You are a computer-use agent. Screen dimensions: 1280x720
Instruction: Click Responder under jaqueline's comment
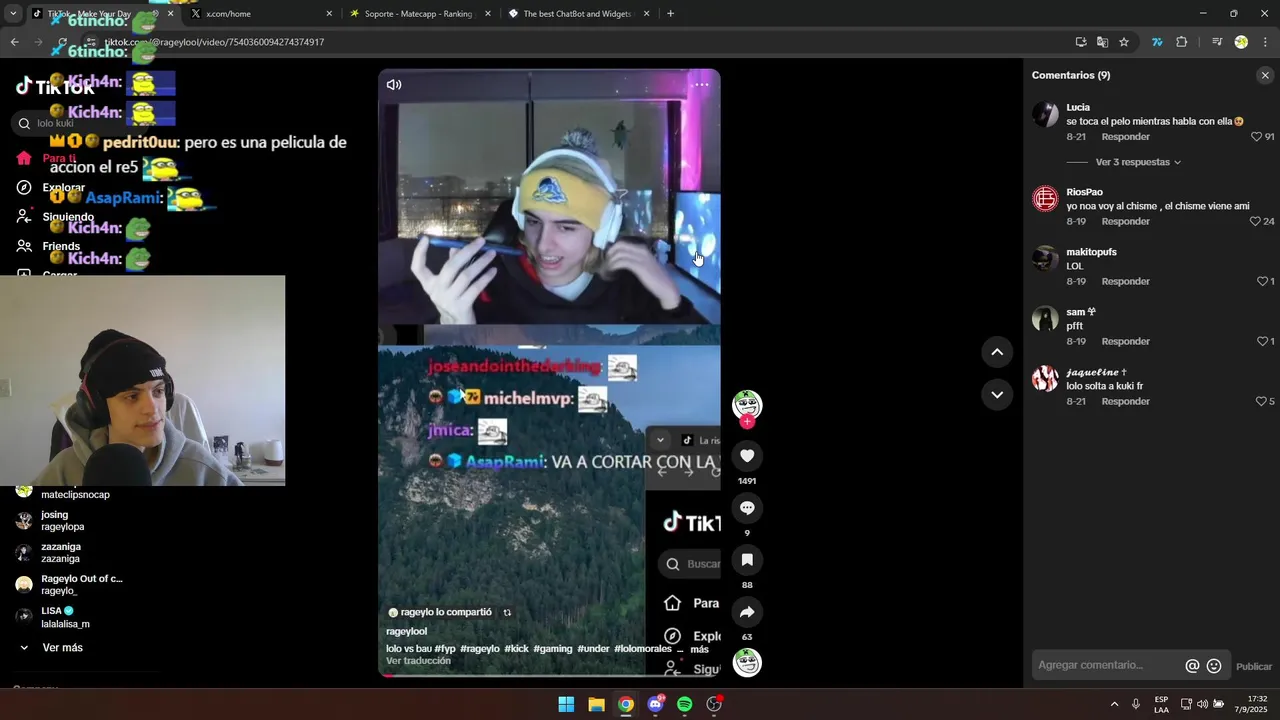coord(1125,402)
